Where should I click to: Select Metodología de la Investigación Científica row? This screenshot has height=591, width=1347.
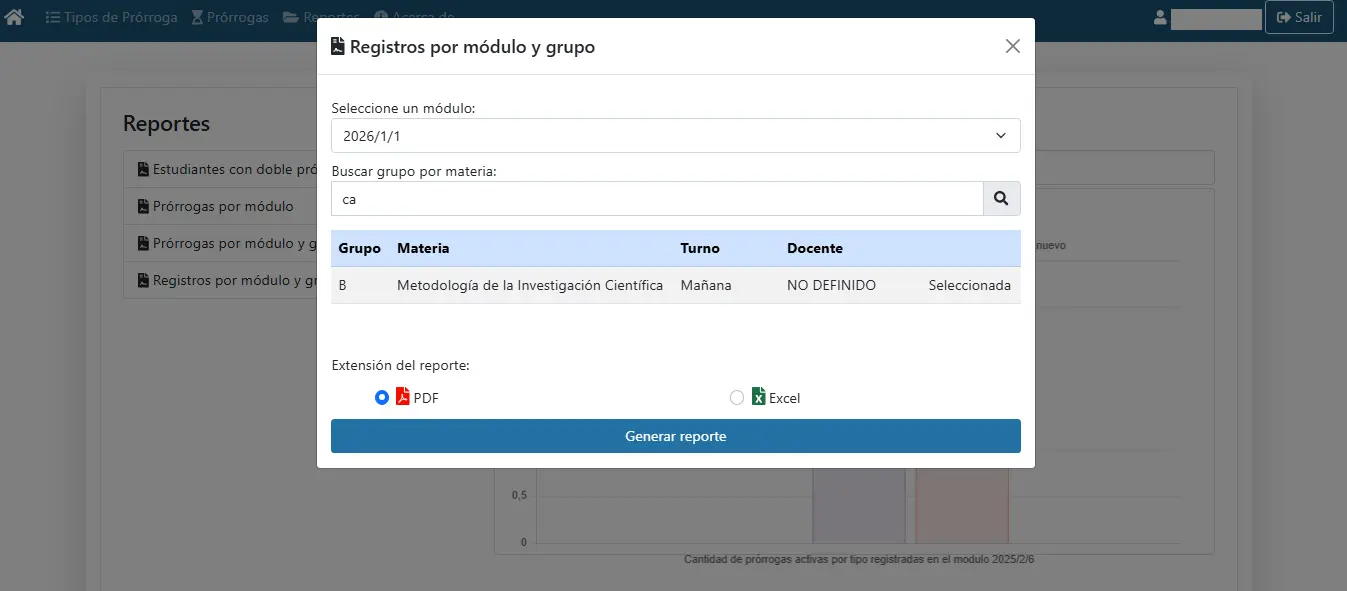coord(676,285)
